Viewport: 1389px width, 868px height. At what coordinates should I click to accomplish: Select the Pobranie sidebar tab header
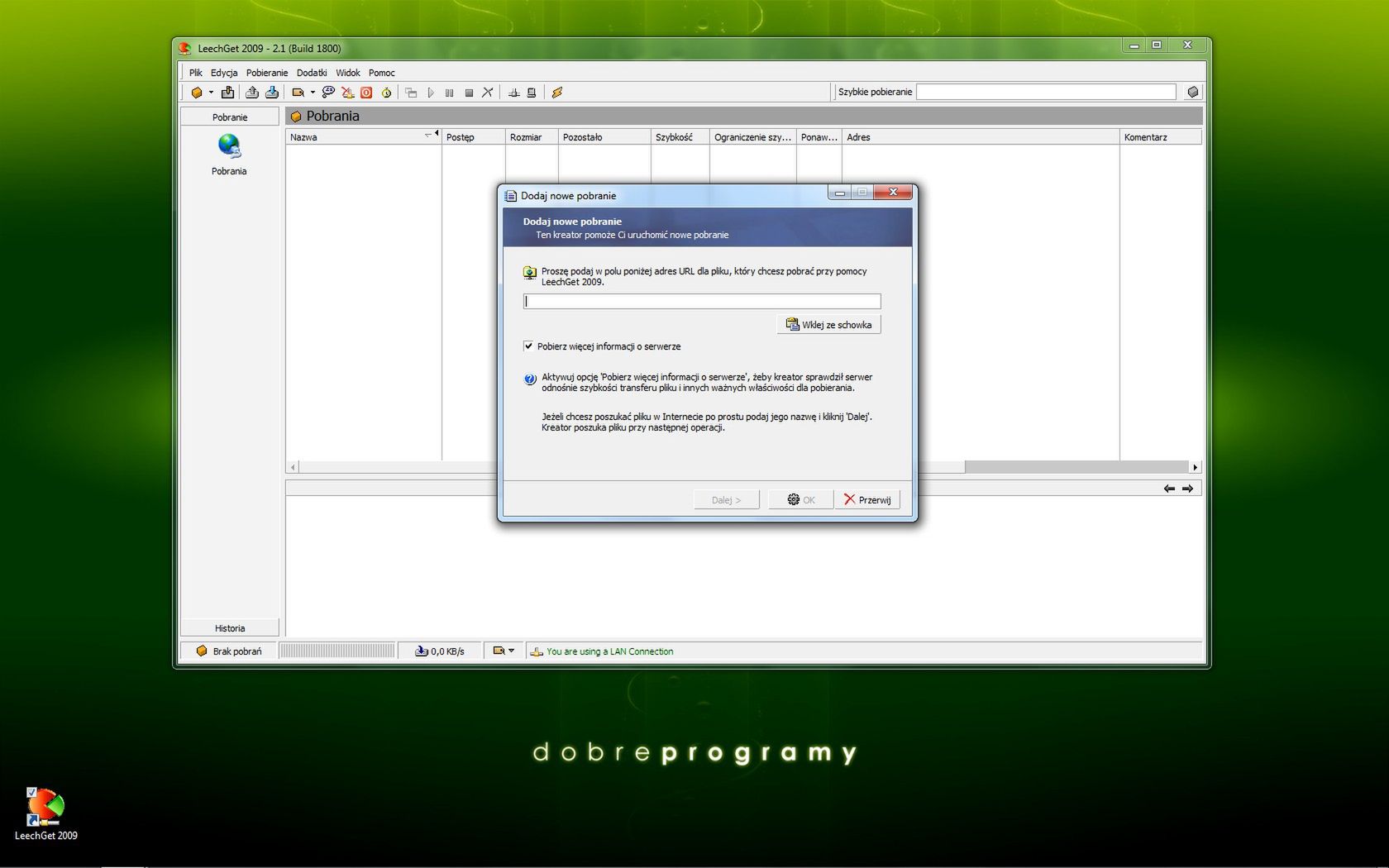pyautogui.click(x=230, y=117)
